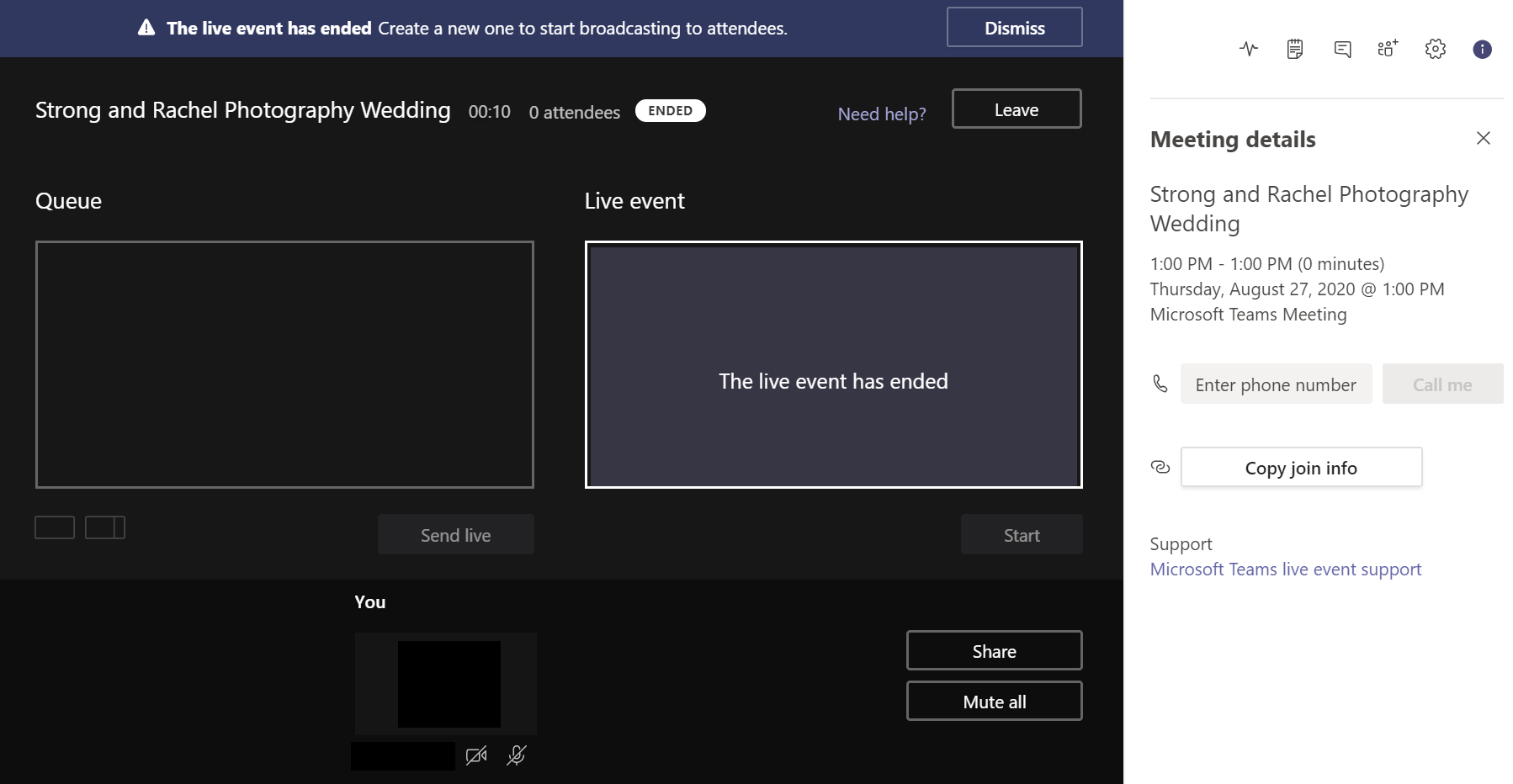Click the ENDED status badge
This screenshot has width=1513, height=784.
[x=671, y=111]
